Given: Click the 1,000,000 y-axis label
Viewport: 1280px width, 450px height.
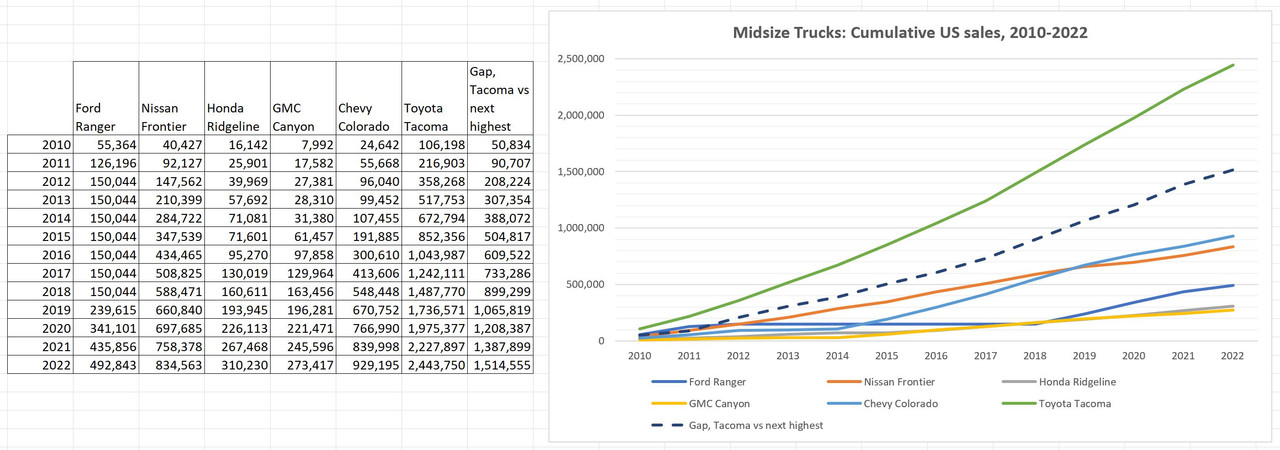Looking at the screenshot, I should pyautogui.click(x=583, y=228).
